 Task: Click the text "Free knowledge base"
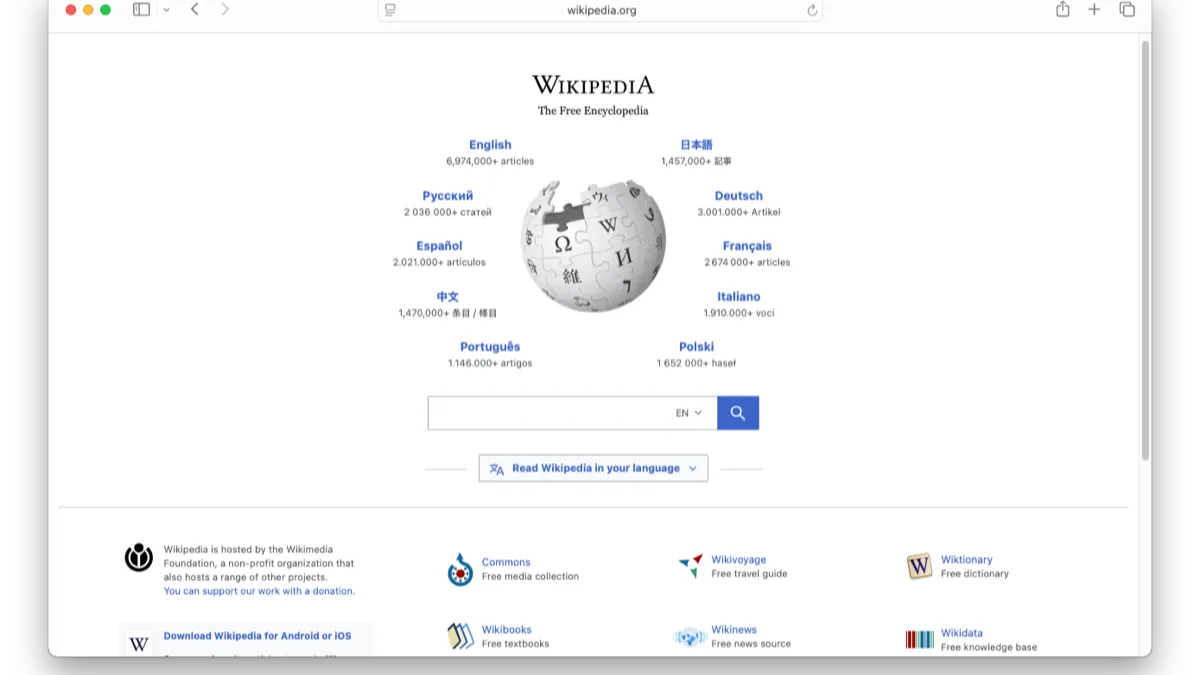(x=989, y=647)
